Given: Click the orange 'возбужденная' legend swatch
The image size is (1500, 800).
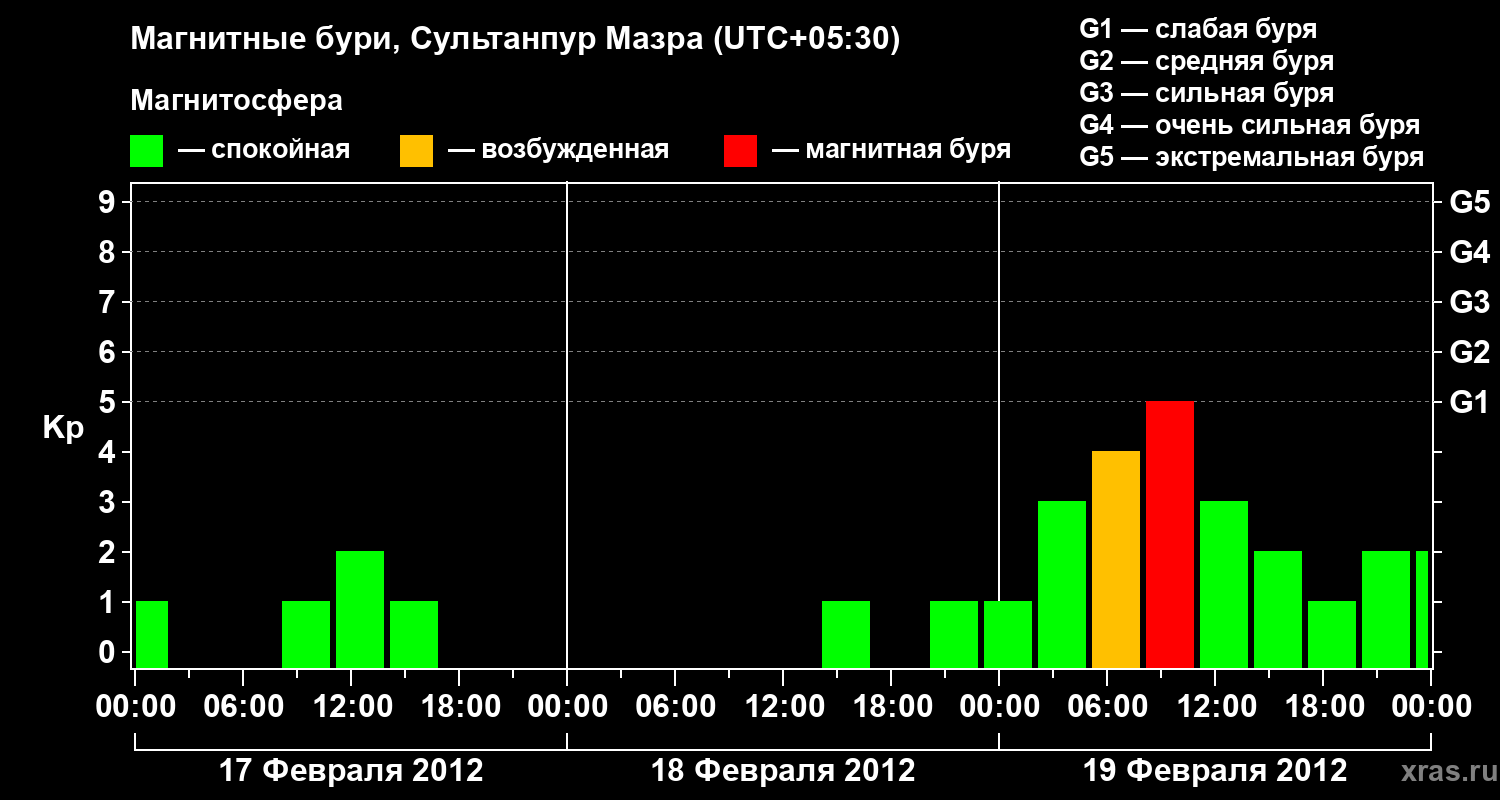Looking at the screenshot, I should [x=416, y=151].
